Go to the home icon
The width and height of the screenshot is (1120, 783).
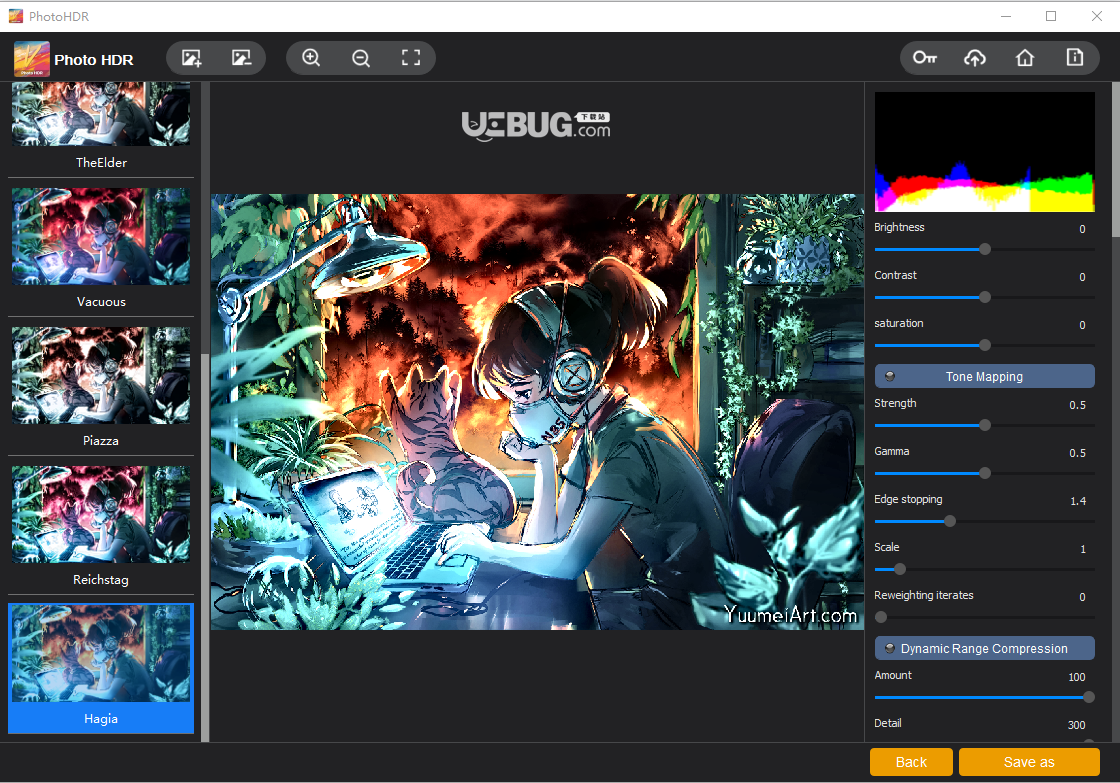point(1024,58)
